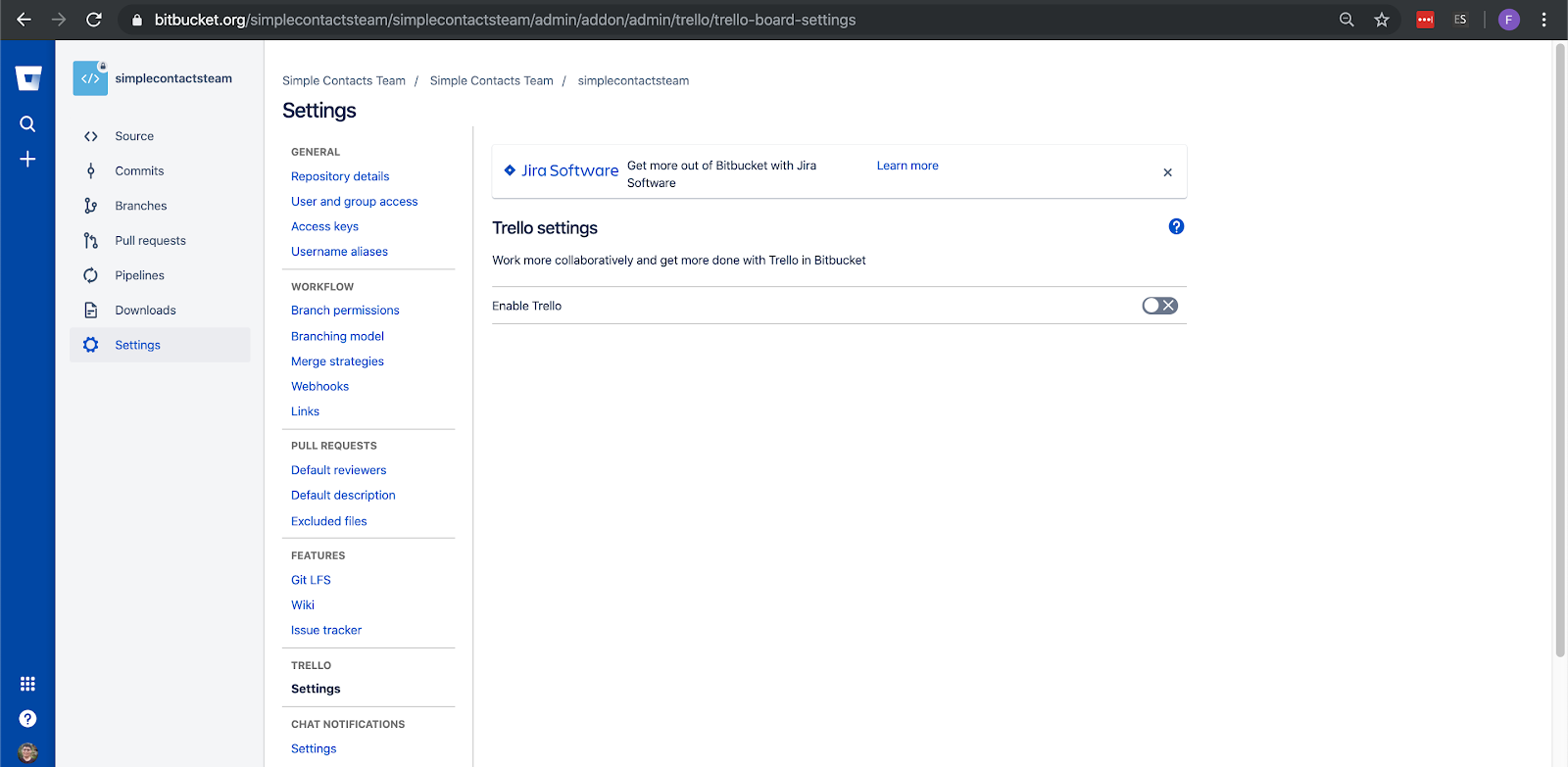Open Default description settings
This screenshot has height=767, width=1568.
343,496
